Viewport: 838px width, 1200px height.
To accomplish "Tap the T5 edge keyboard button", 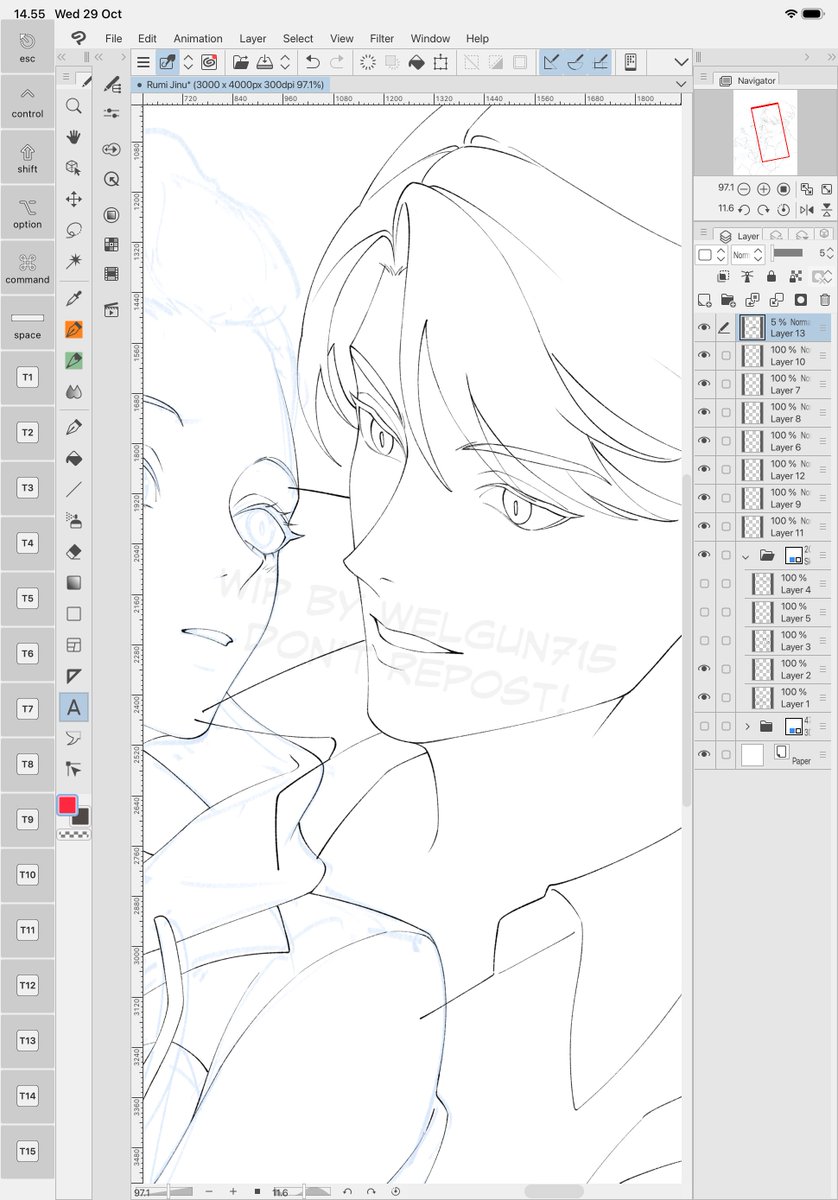I will click(x=27, y=599).
